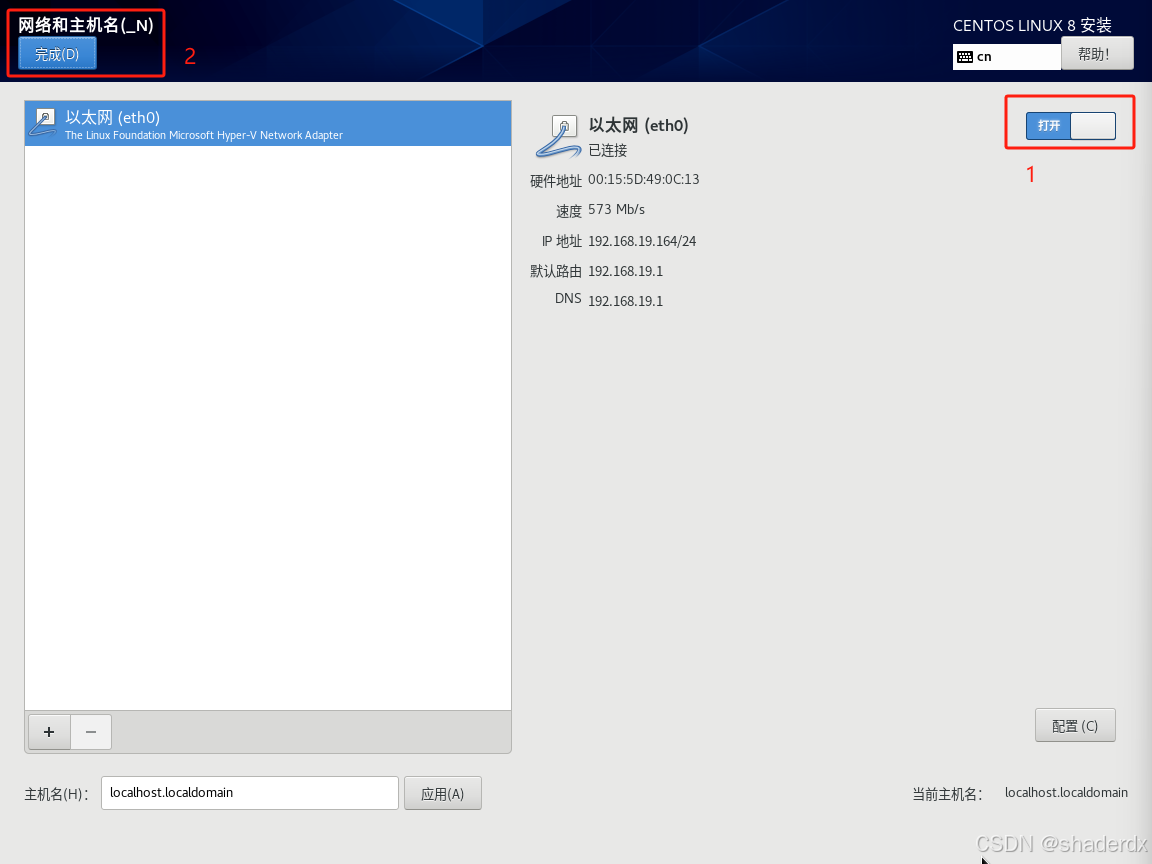This screenshot has width=1152, height=864.
Task: Open 配置 (C) configure button
Action: click(1075, 726)
